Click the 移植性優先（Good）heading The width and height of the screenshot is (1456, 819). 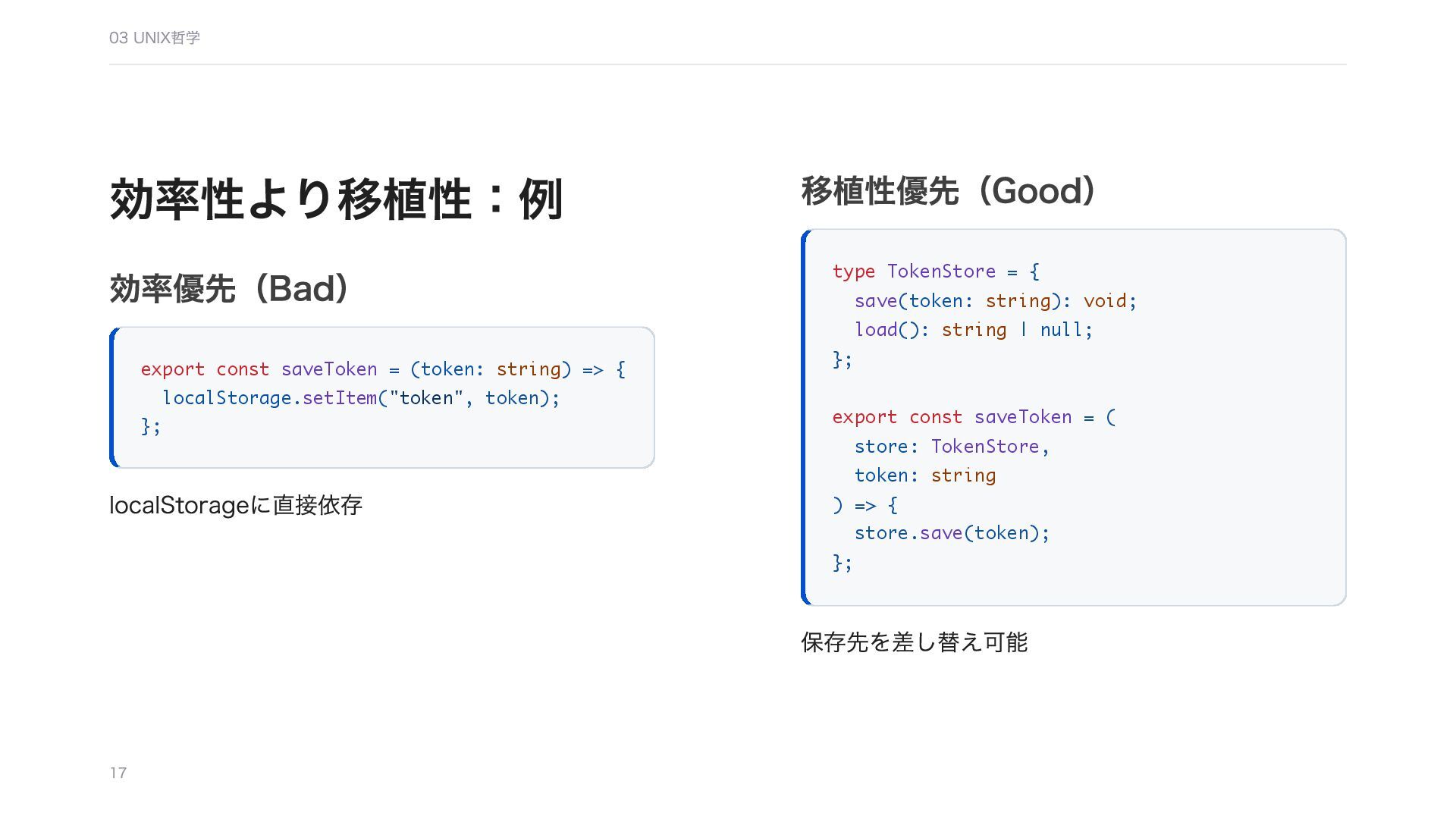tap(949, 191)
